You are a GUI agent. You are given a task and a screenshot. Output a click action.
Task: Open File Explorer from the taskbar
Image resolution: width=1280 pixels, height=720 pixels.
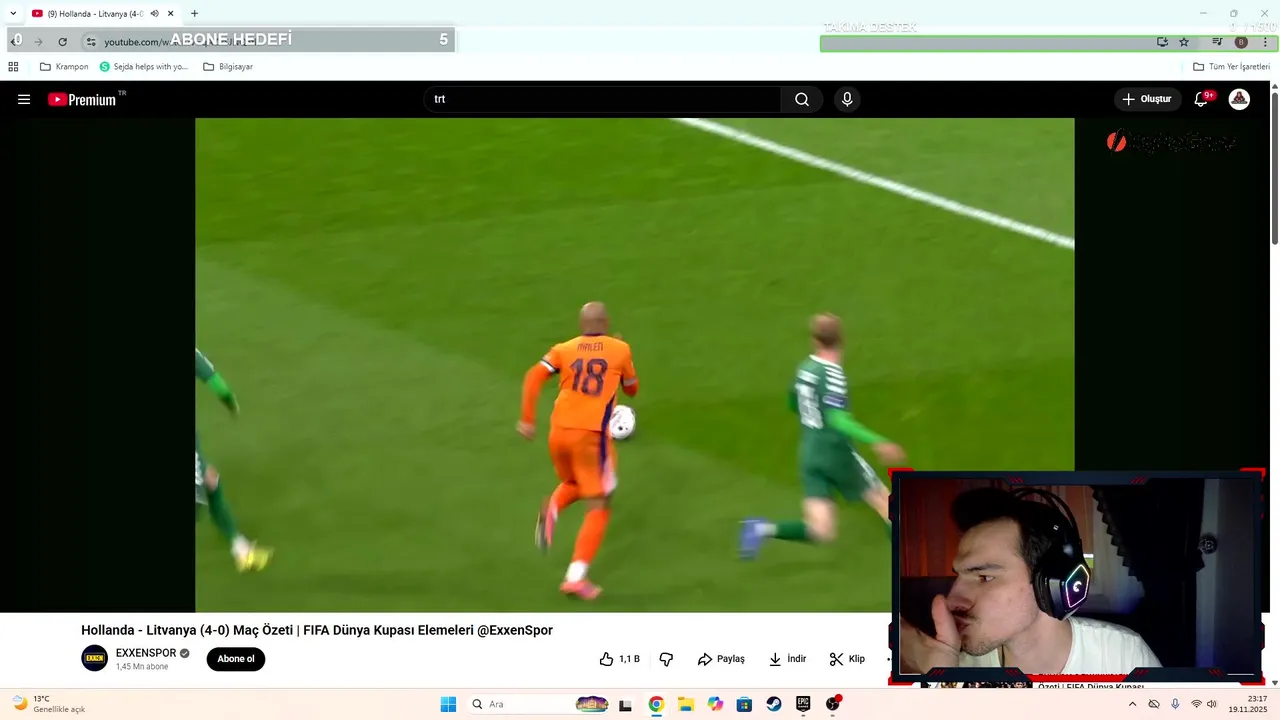click(x=686, y=704)
